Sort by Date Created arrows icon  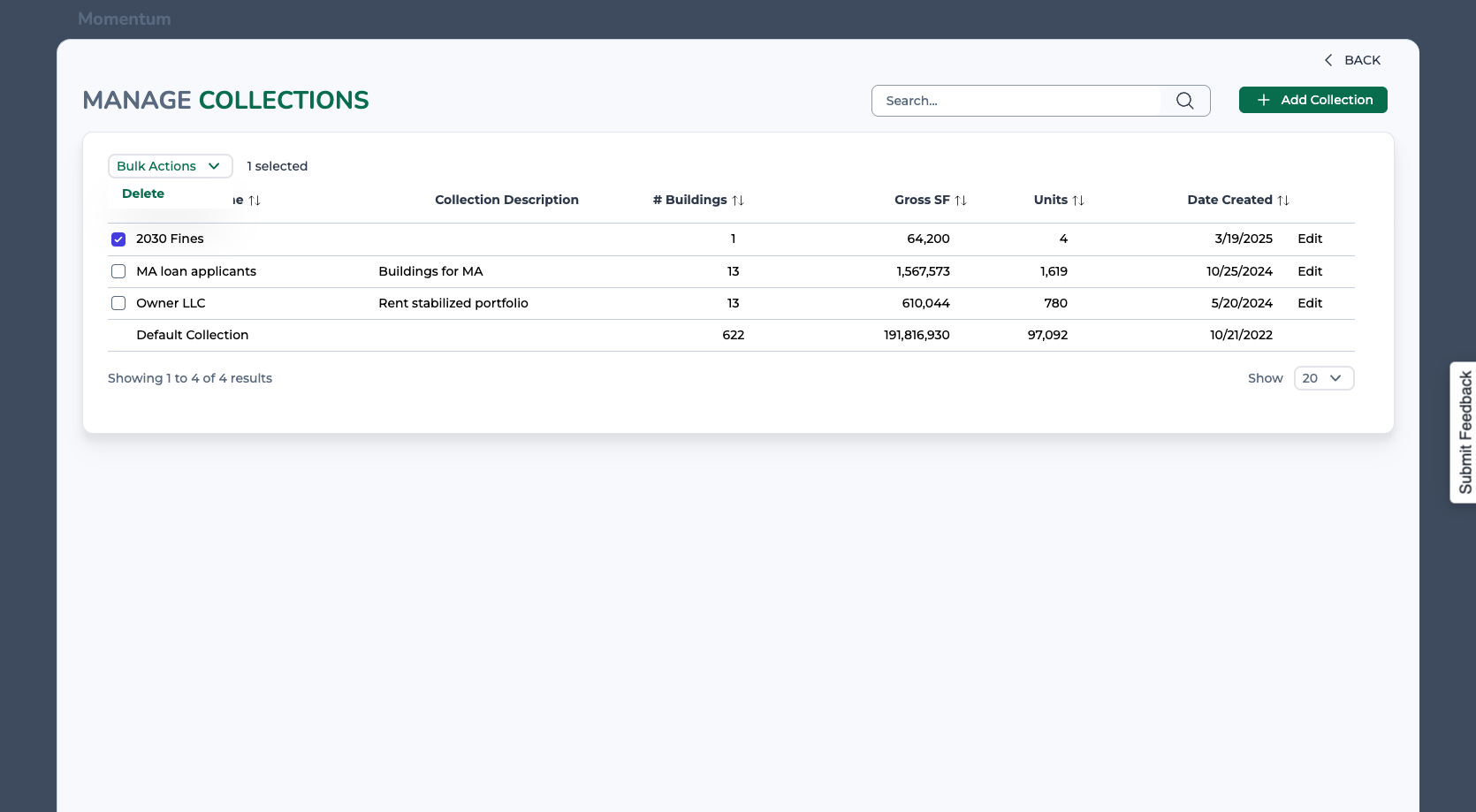1283,201
